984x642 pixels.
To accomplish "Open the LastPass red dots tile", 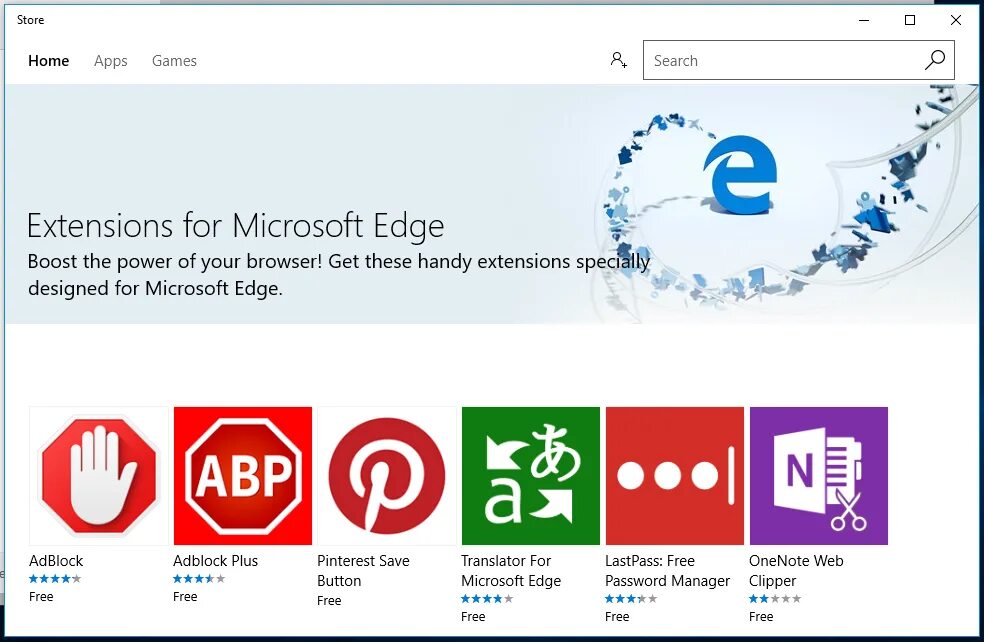I will pyautogui.click(x=675, y=476).
